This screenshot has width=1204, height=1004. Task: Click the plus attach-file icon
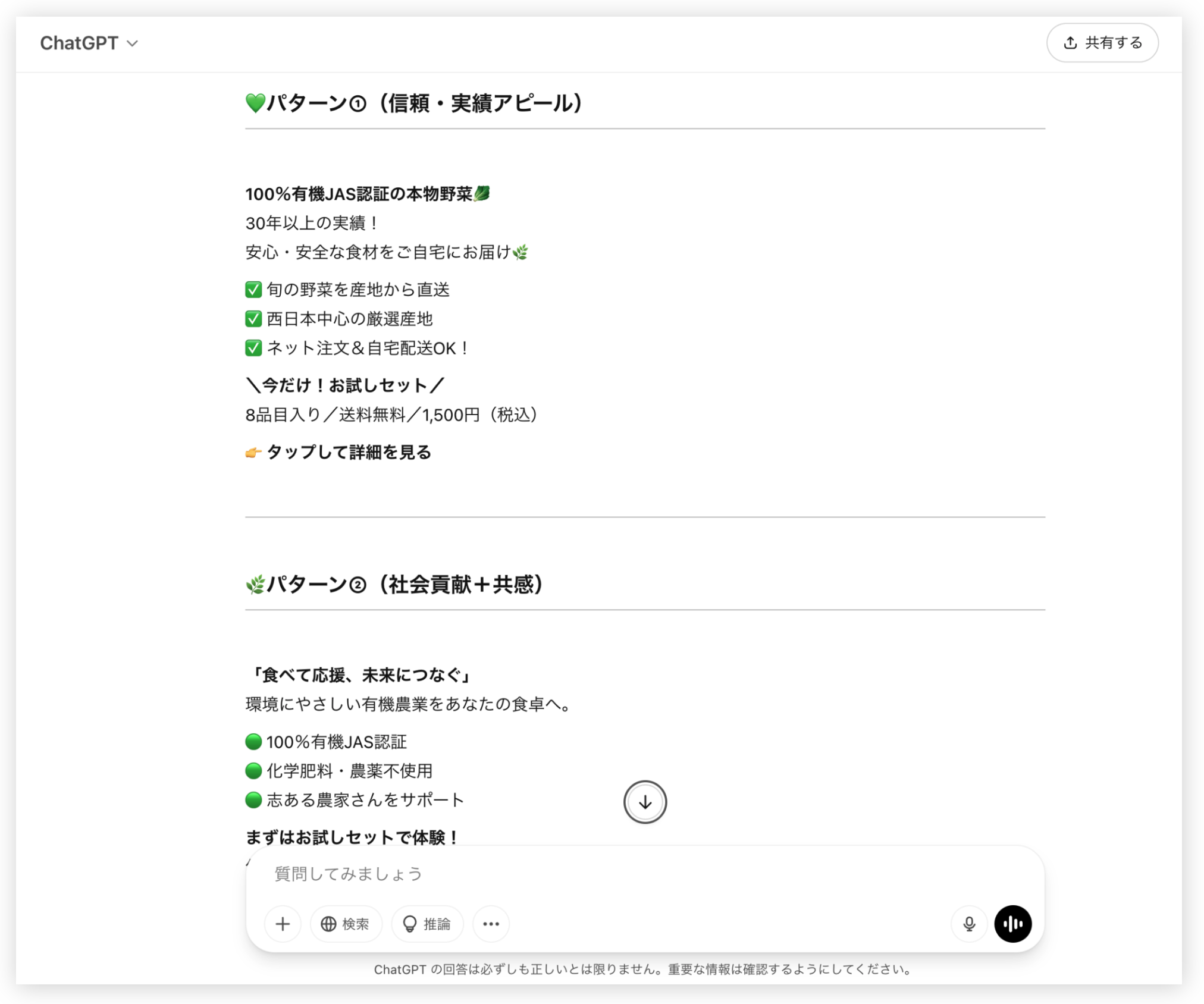(283, 924)
